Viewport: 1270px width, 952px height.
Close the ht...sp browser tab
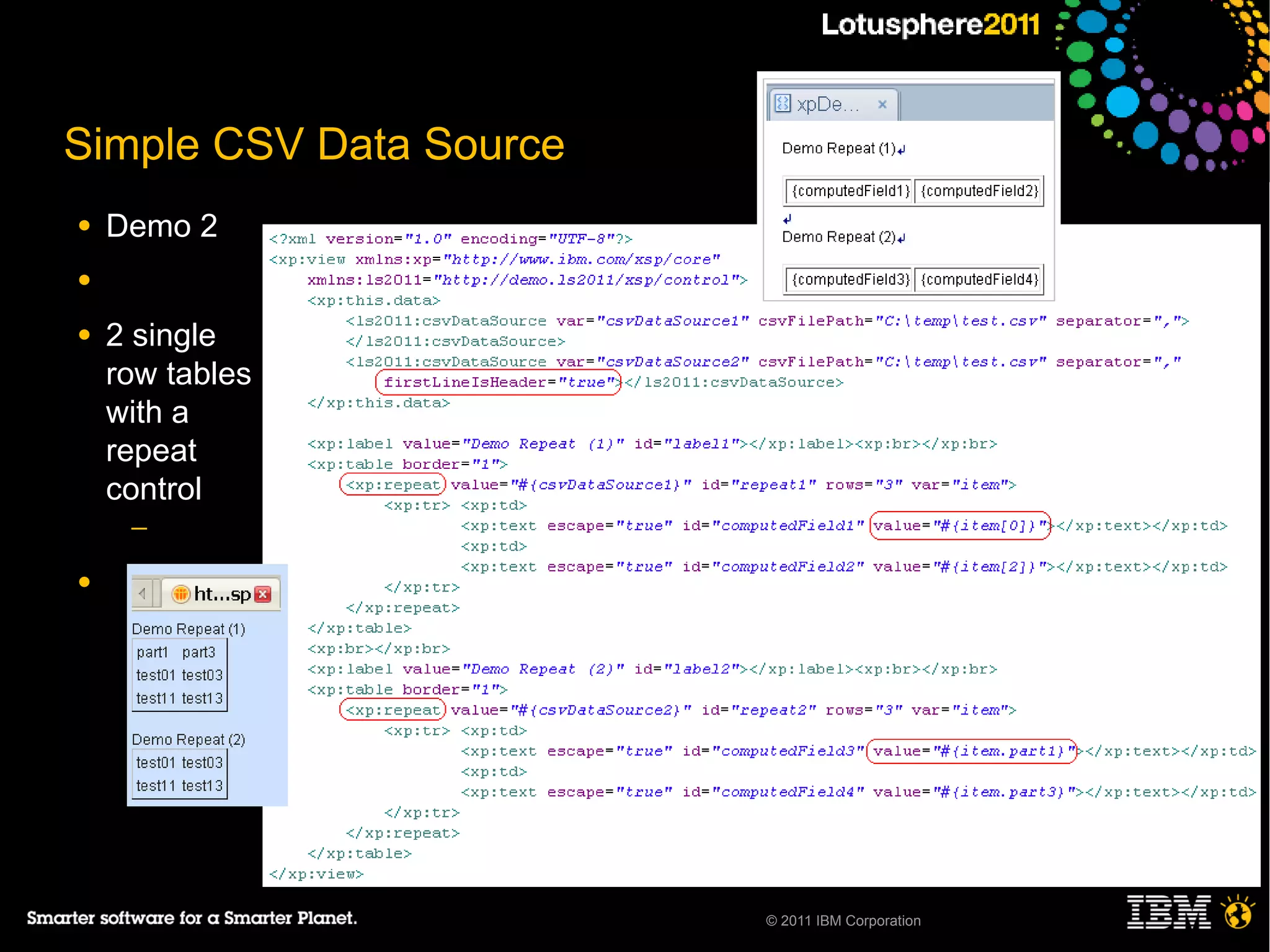point(263,594)
